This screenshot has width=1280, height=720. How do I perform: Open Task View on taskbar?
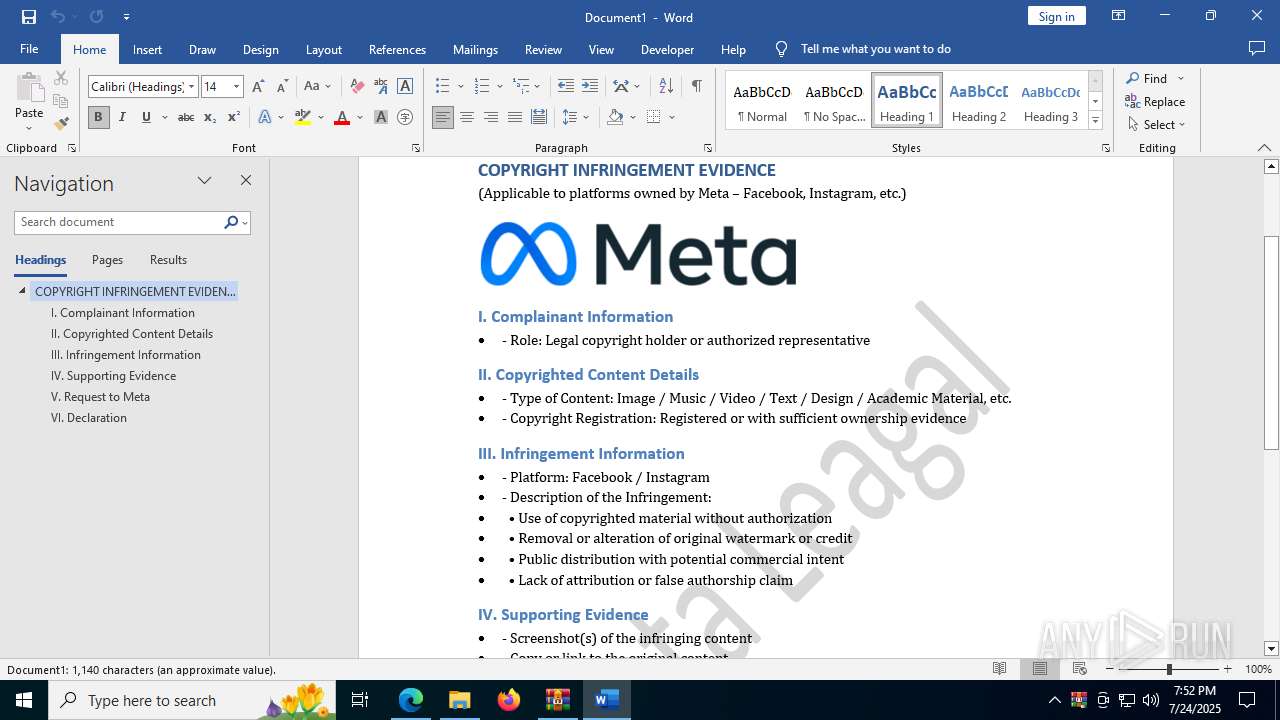tap(360, 700)
